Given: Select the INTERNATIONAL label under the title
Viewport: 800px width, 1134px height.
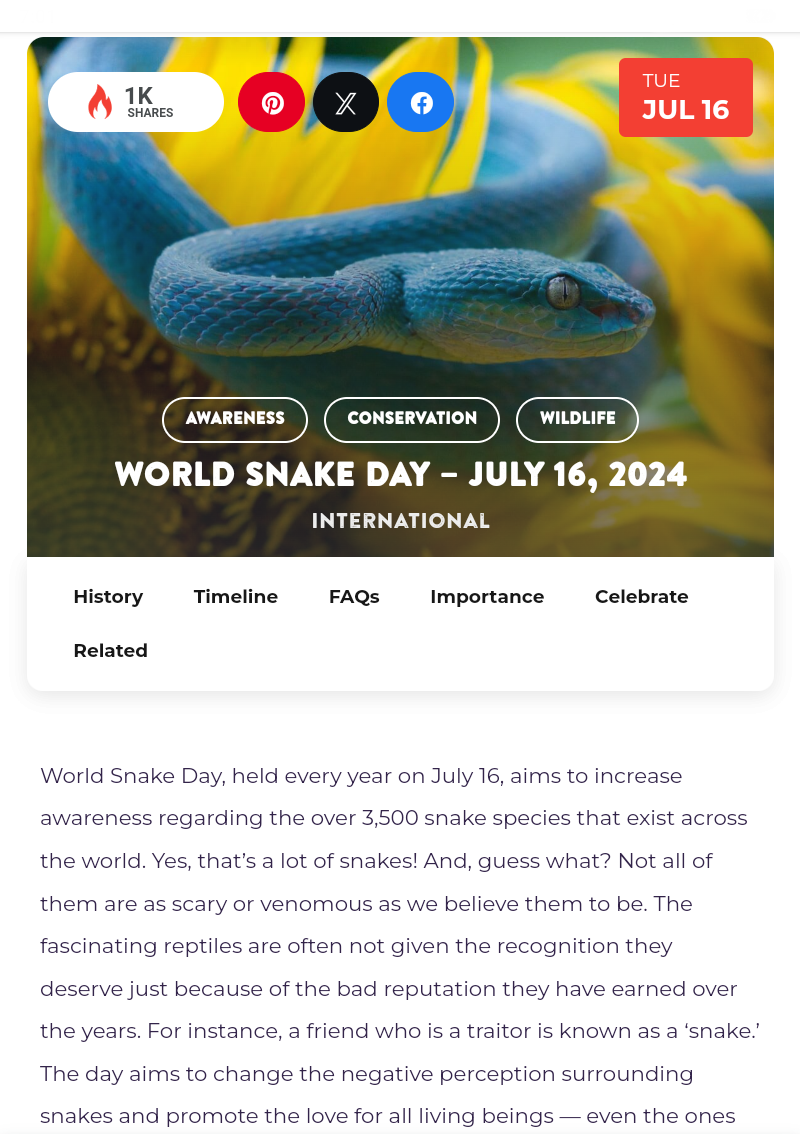Looking at the screenshot, I should click(x=400, y=520).
